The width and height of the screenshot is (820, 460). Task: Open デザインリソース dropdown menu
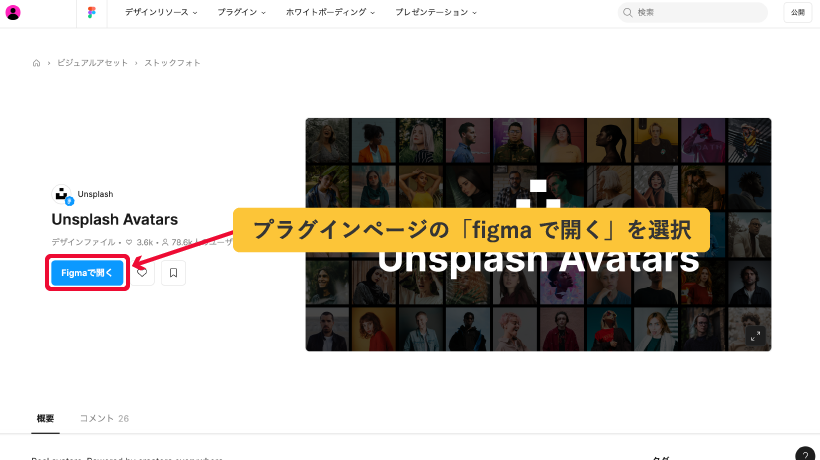click(x=161, y=13)
